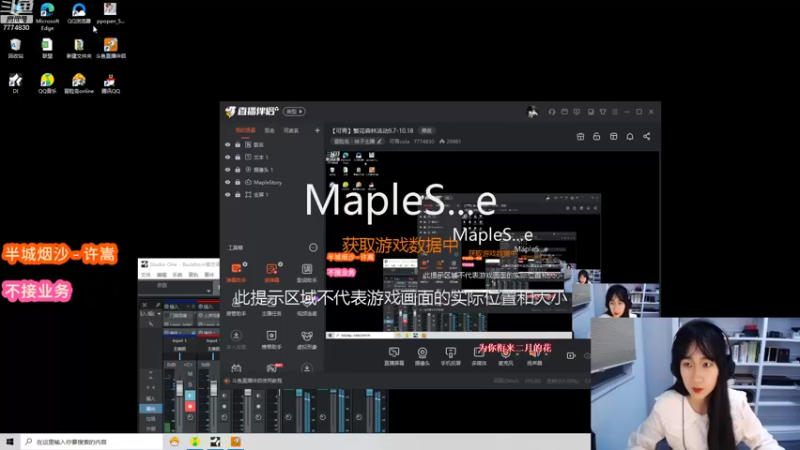Toggle the lock on 文本 1 layer

click(x=237, y=157)
